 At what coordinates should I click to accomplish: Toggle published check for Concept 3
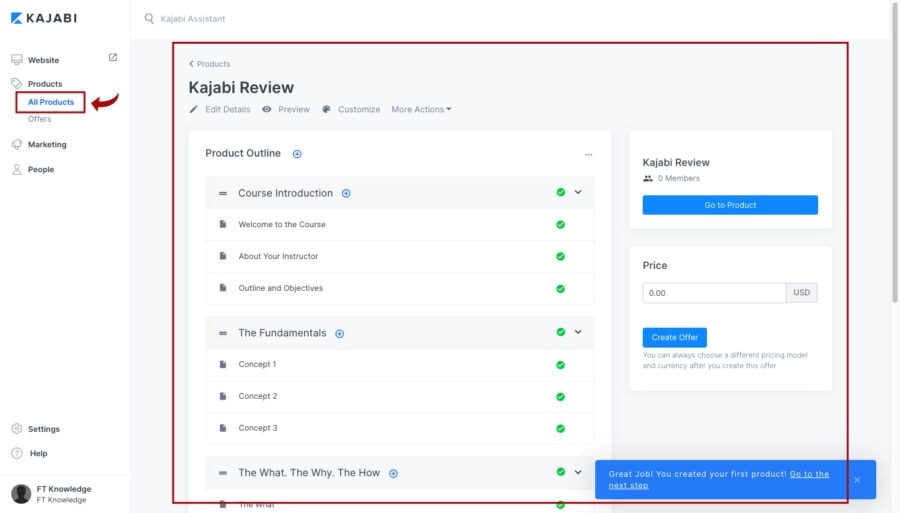pyautogui.click(x=560, y=429)
